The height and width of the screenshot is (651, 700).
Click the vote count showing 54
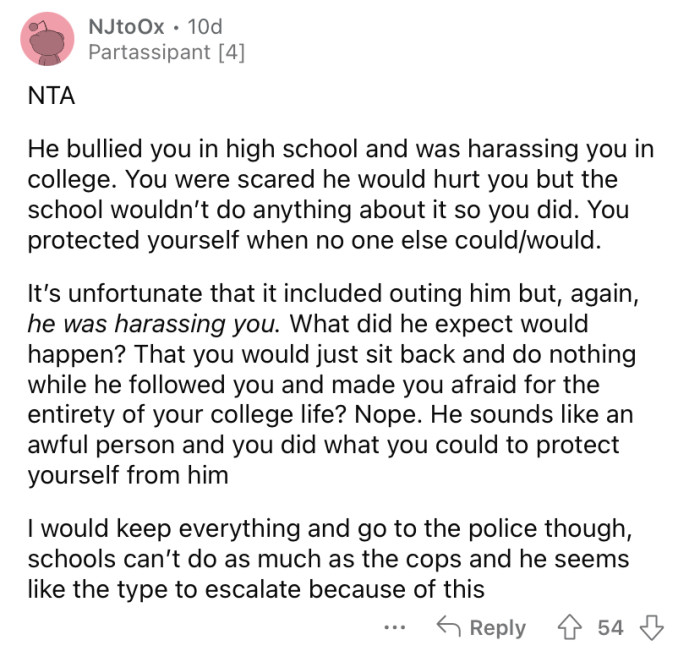pos(610,628)
